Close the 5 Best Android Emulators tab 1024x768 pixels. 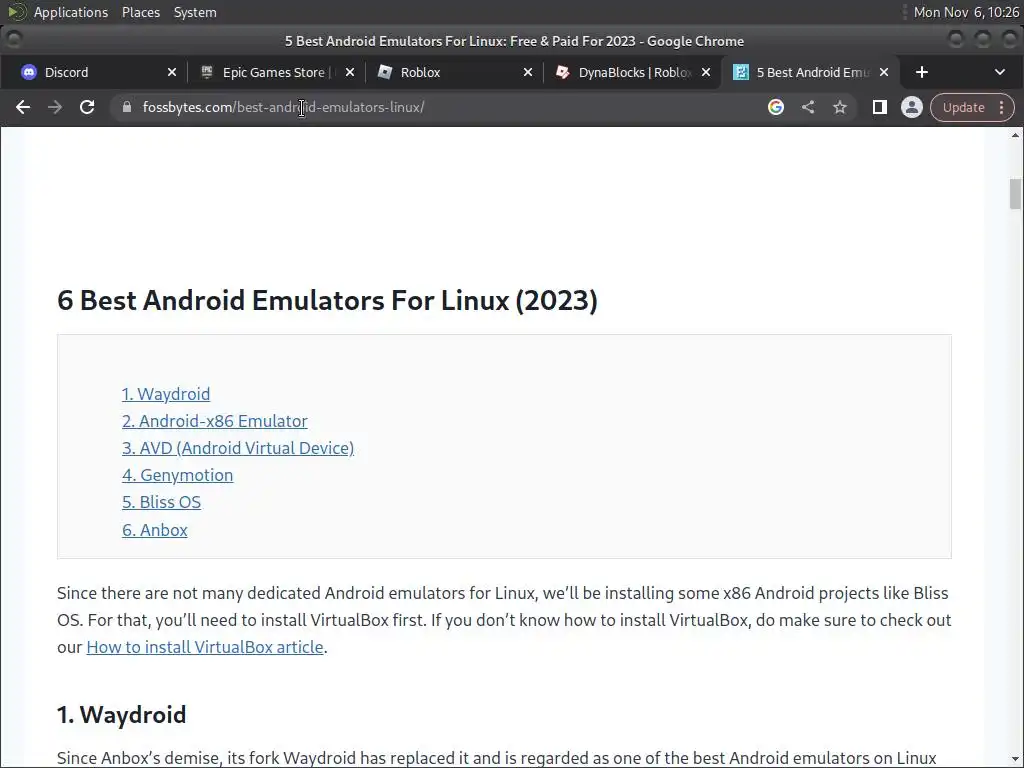[x=884, y=72]
